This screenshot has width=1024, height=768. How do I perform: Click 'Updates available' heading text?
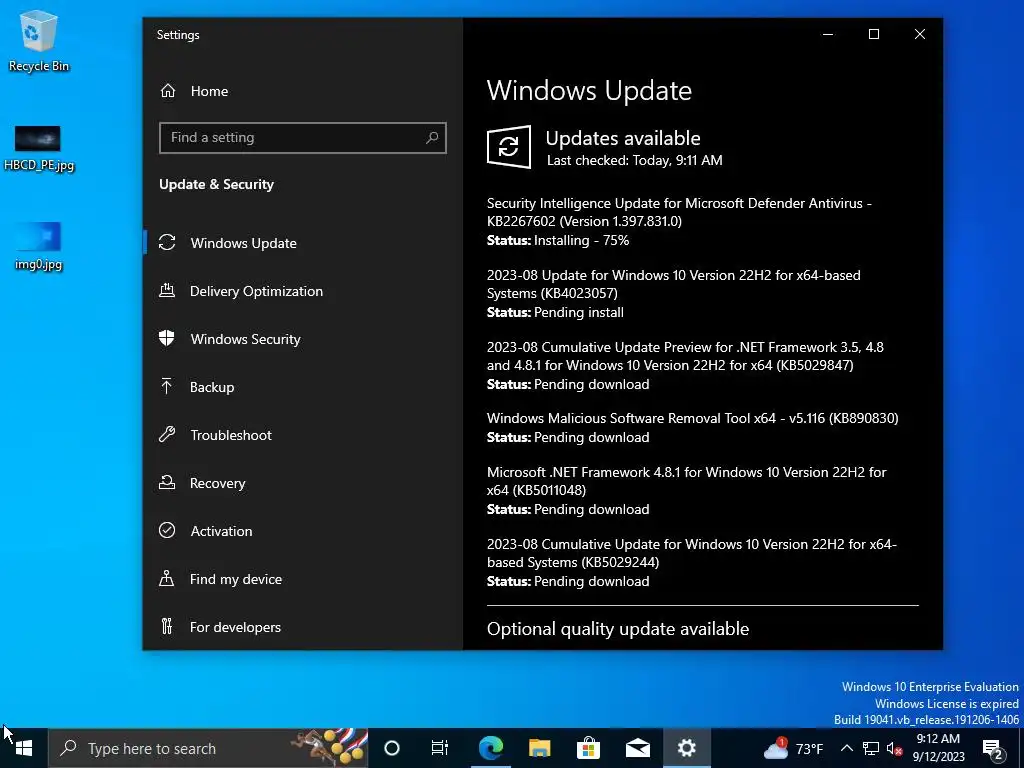pos(623,138)
